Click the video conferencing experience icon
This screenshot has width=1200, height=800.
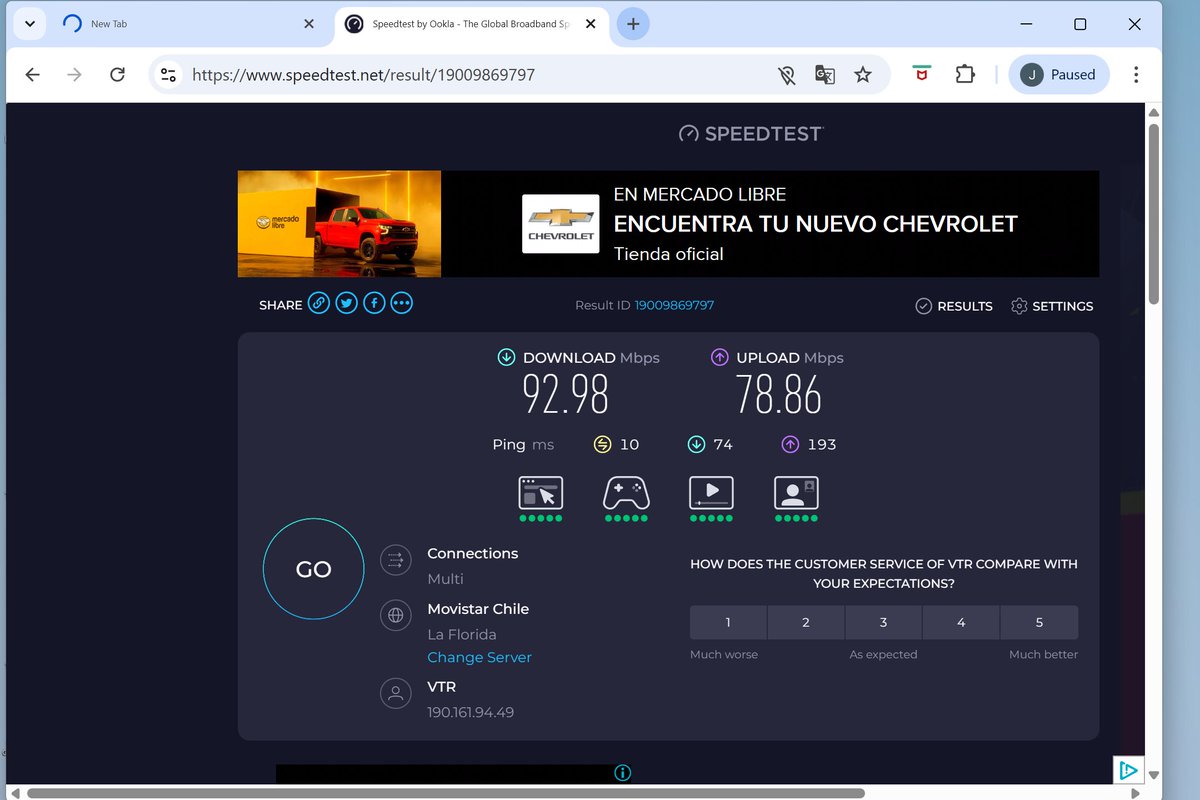point(797,493)
